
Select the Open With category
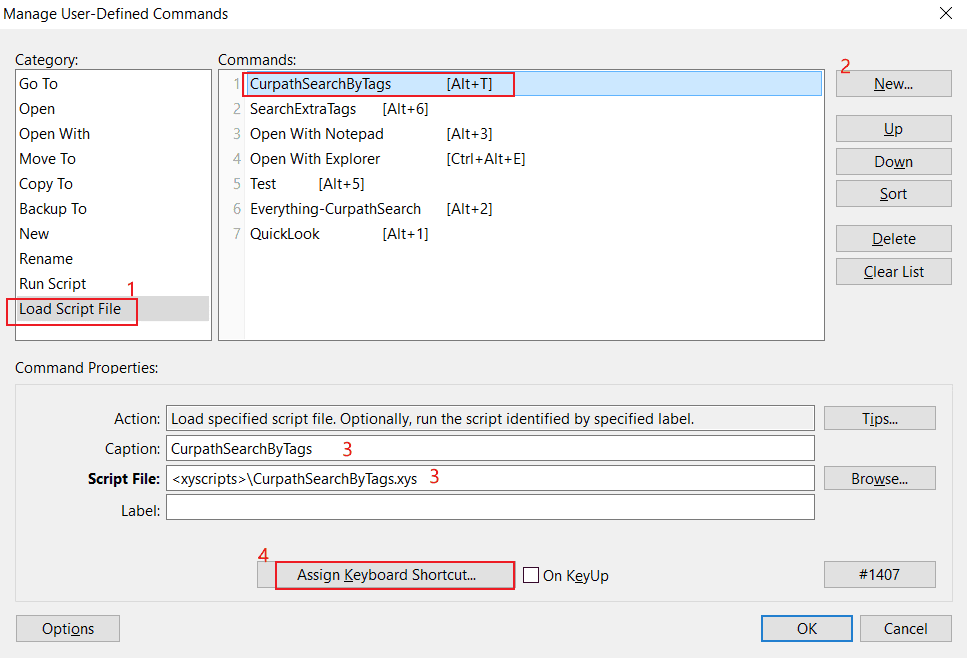pyautogui.click(x=112, y=134)
